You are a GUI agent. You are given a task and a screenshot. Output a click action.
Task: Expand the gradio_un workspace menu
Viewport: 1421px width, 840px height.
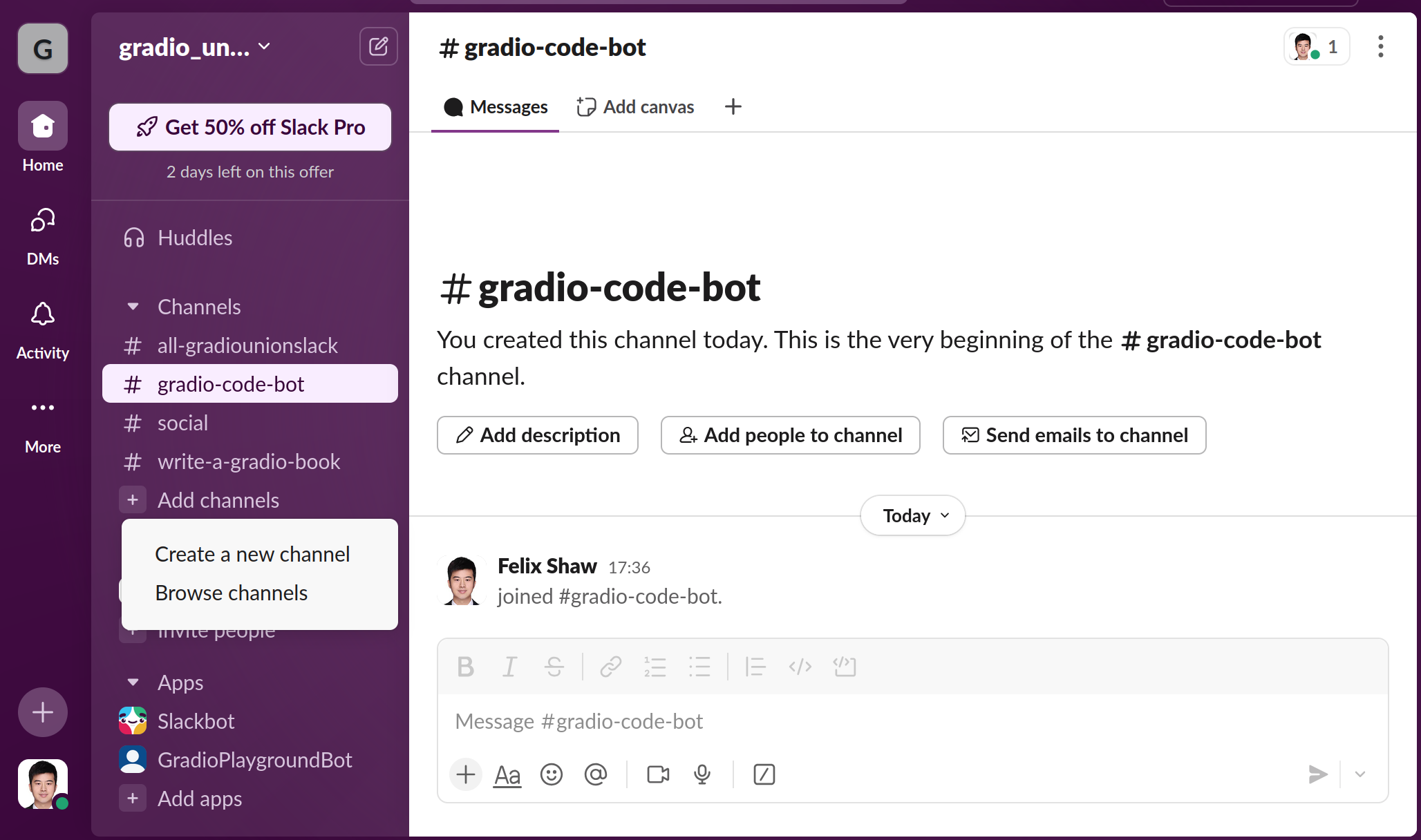click(194, 47)
